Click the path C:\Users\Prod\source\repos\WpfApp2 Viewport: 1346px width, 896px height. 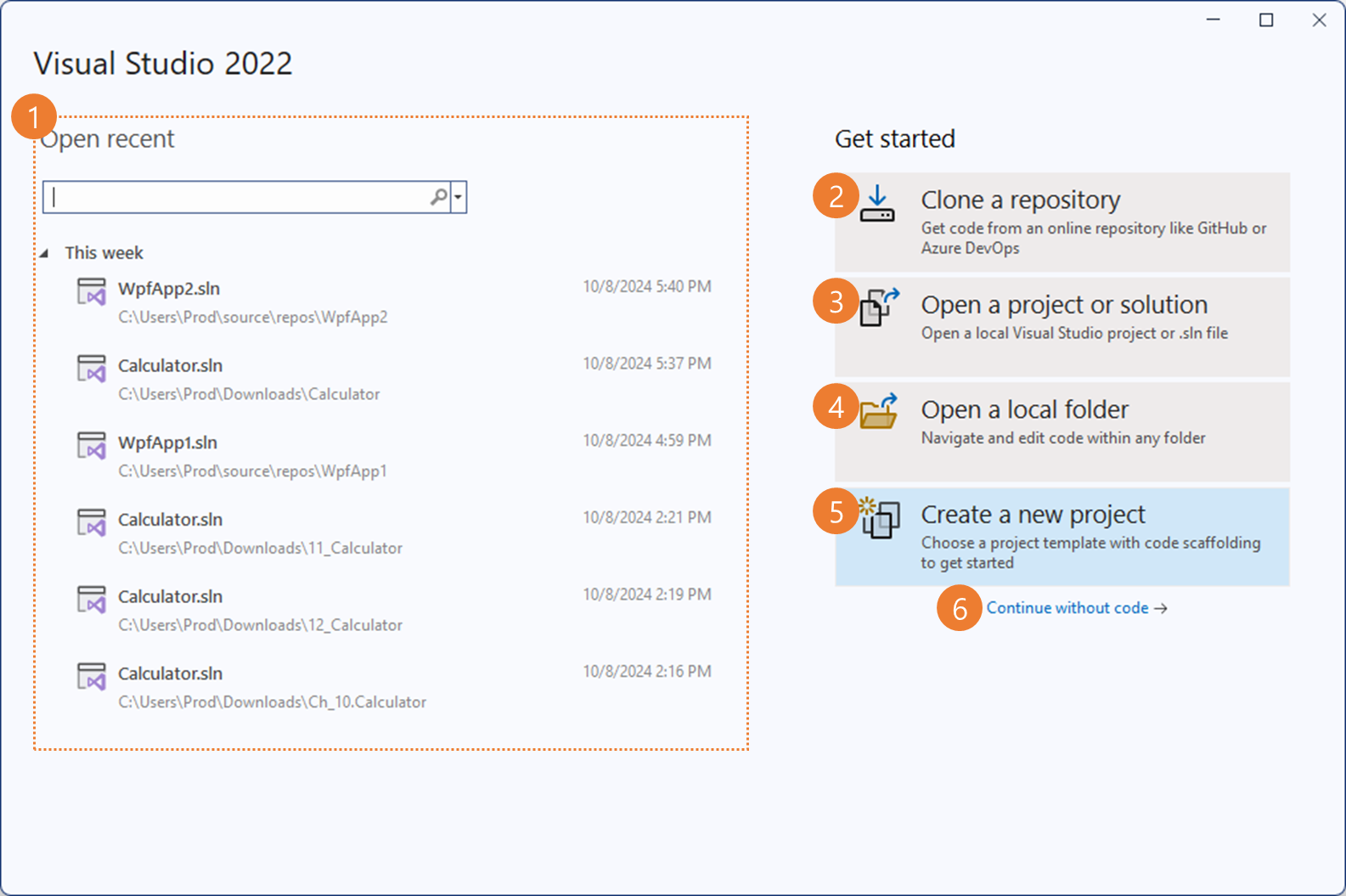click(253, 317)
